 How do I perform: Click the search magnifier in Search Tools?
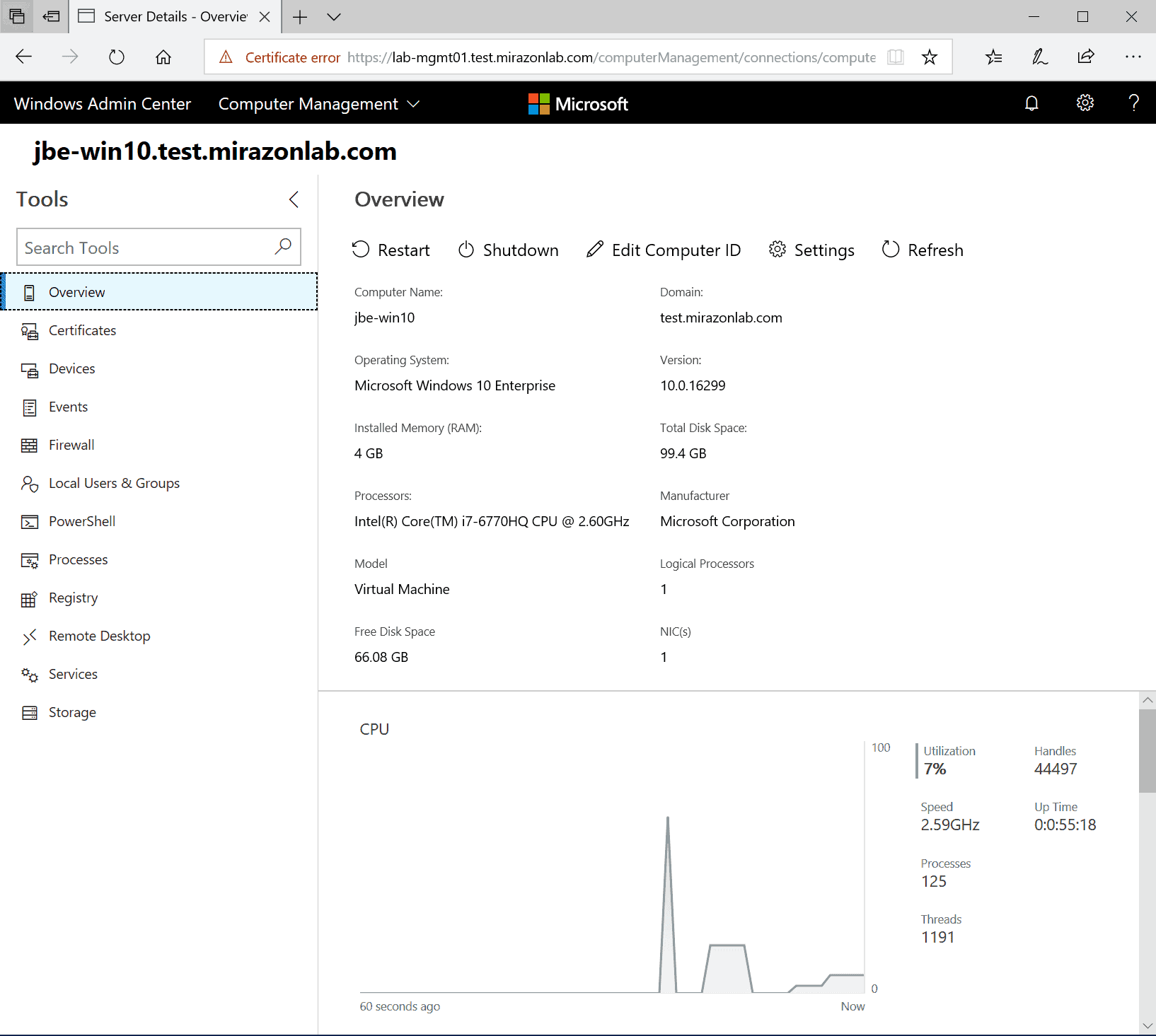(283, 247)
